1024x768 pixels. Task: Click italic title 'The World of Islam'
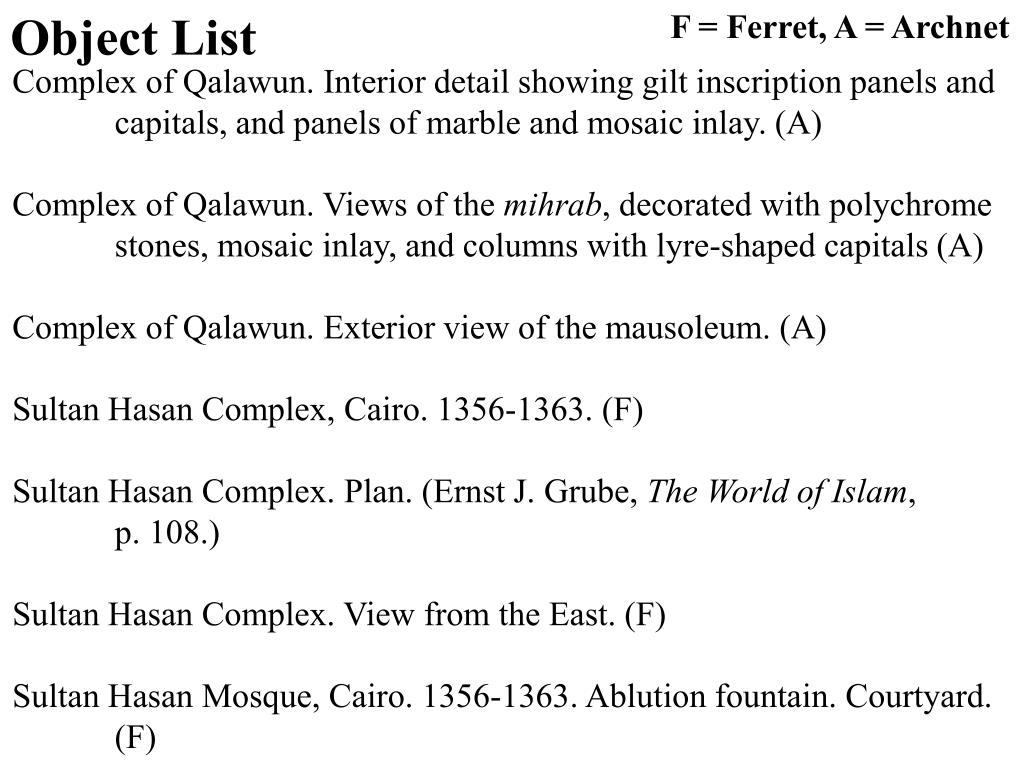(778, 492)
